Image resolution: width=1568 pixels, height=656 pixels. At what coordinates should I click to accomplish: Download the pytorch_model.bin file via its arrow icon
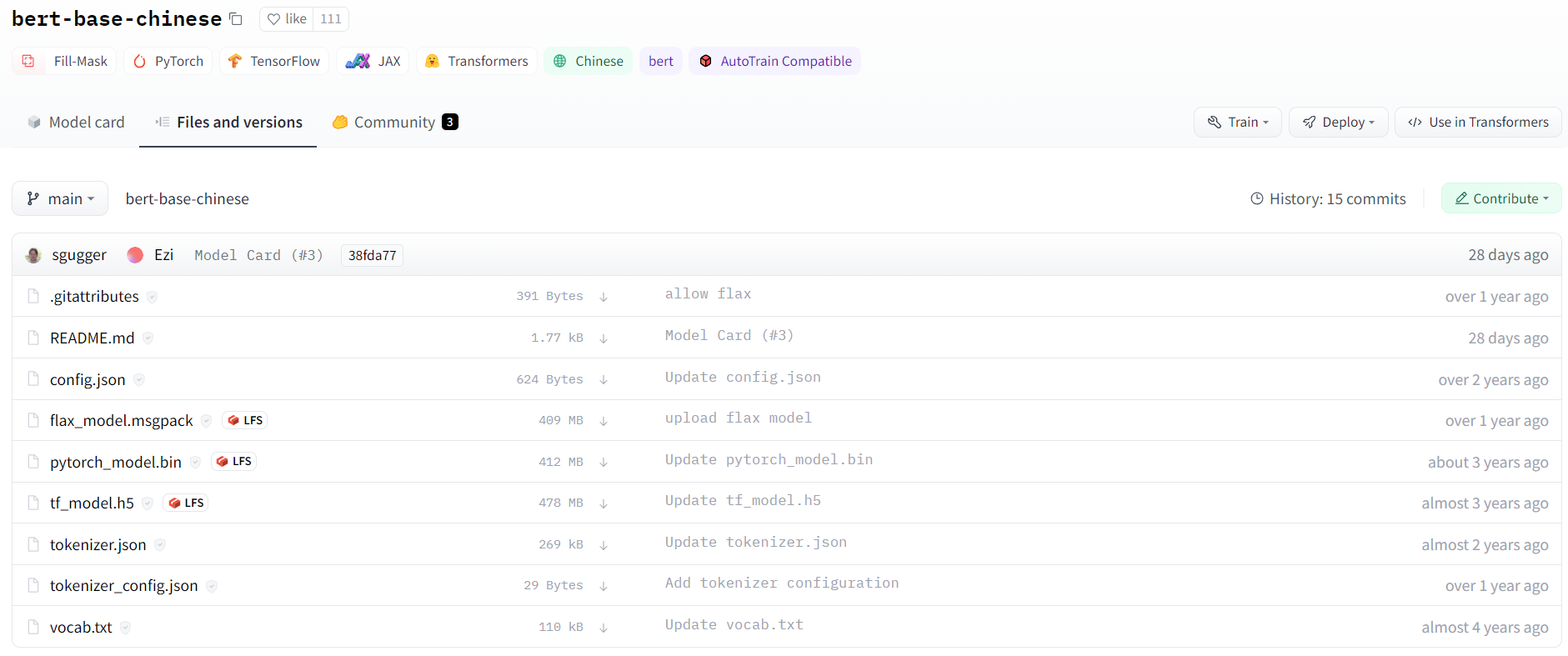[x=604, y=463]
